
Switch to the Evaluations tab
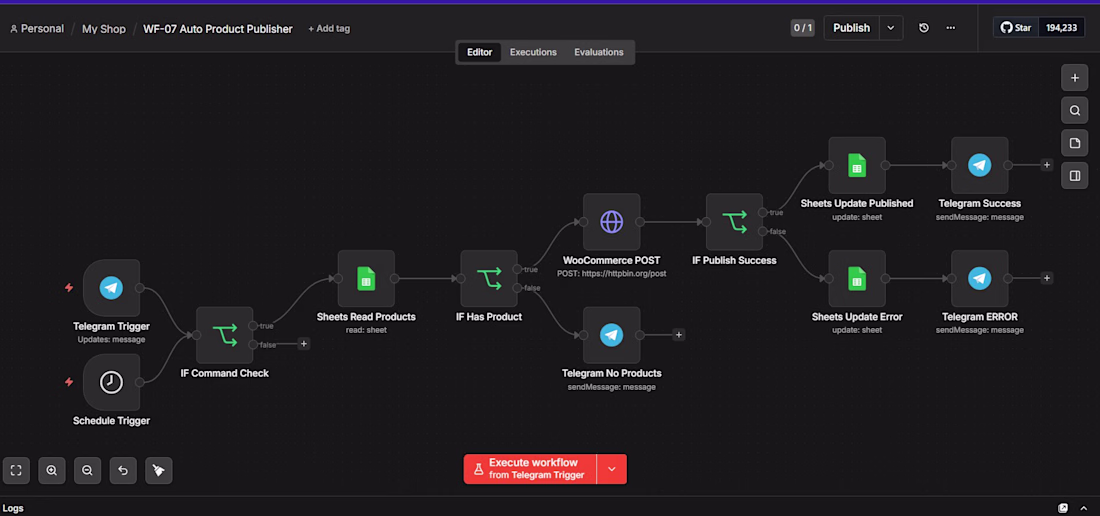(x=598, y=53)
